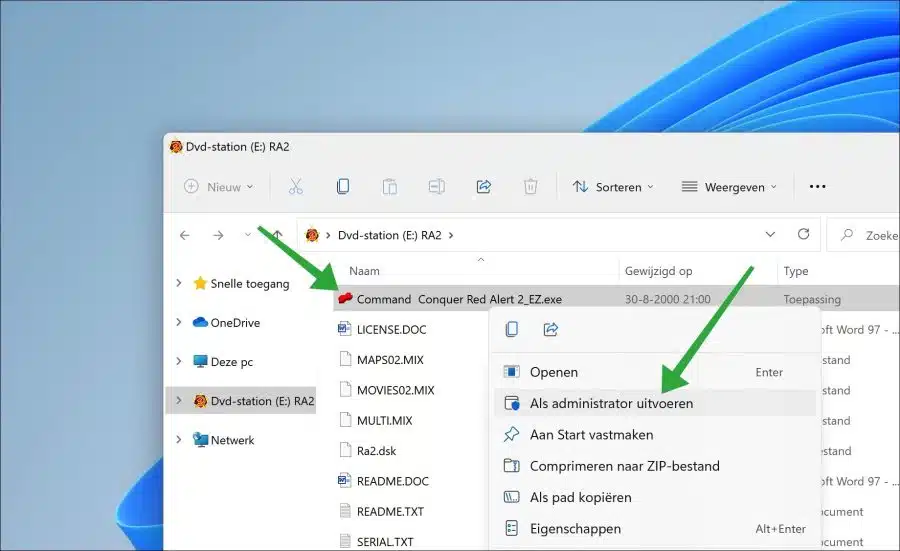Choose Comprimeren naar ZIP-bestand
900x551 pixels.
pos(655,465)
